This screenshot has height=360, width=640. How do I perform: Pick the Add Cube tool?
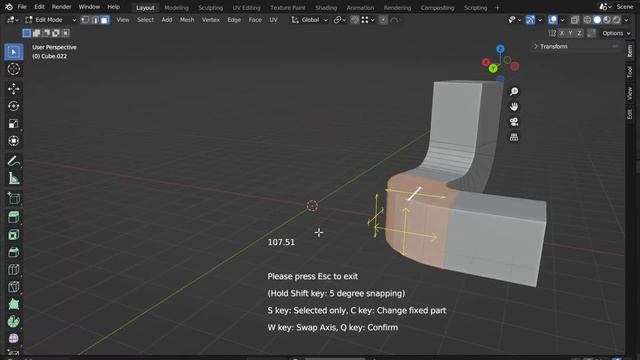(13, 199)
